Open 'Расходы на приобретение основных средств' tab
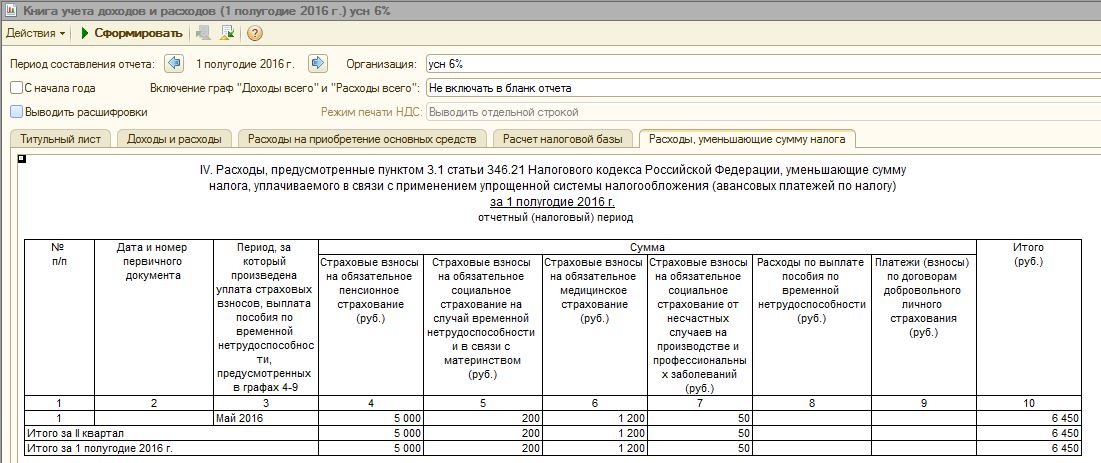 tap(362, 139)
